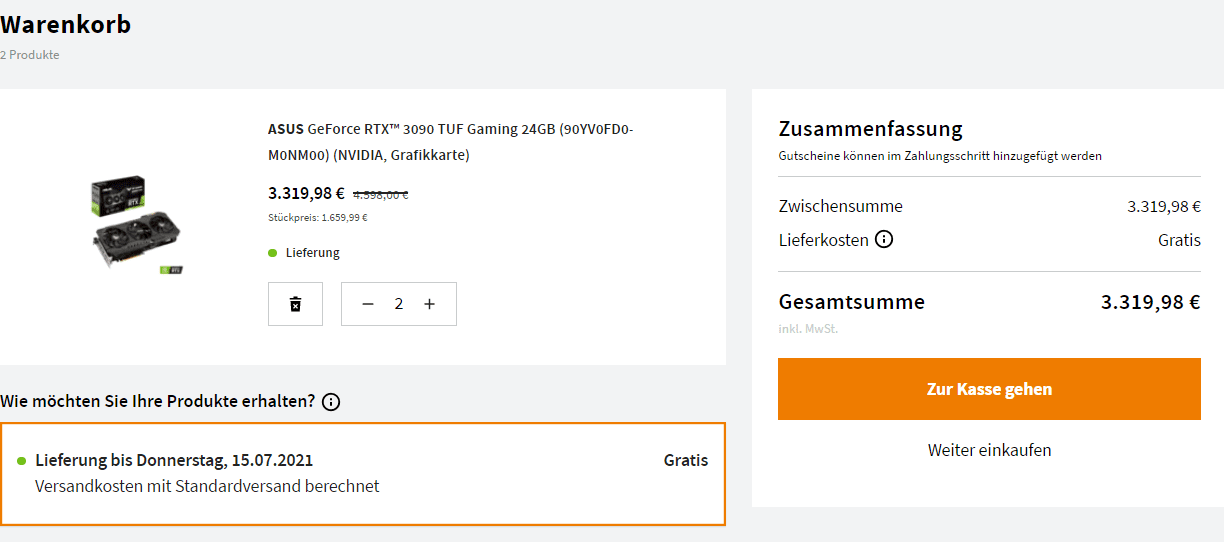Click the 'Gutscheine können im Zahlungsschritt' note

(x=940, y=156)
